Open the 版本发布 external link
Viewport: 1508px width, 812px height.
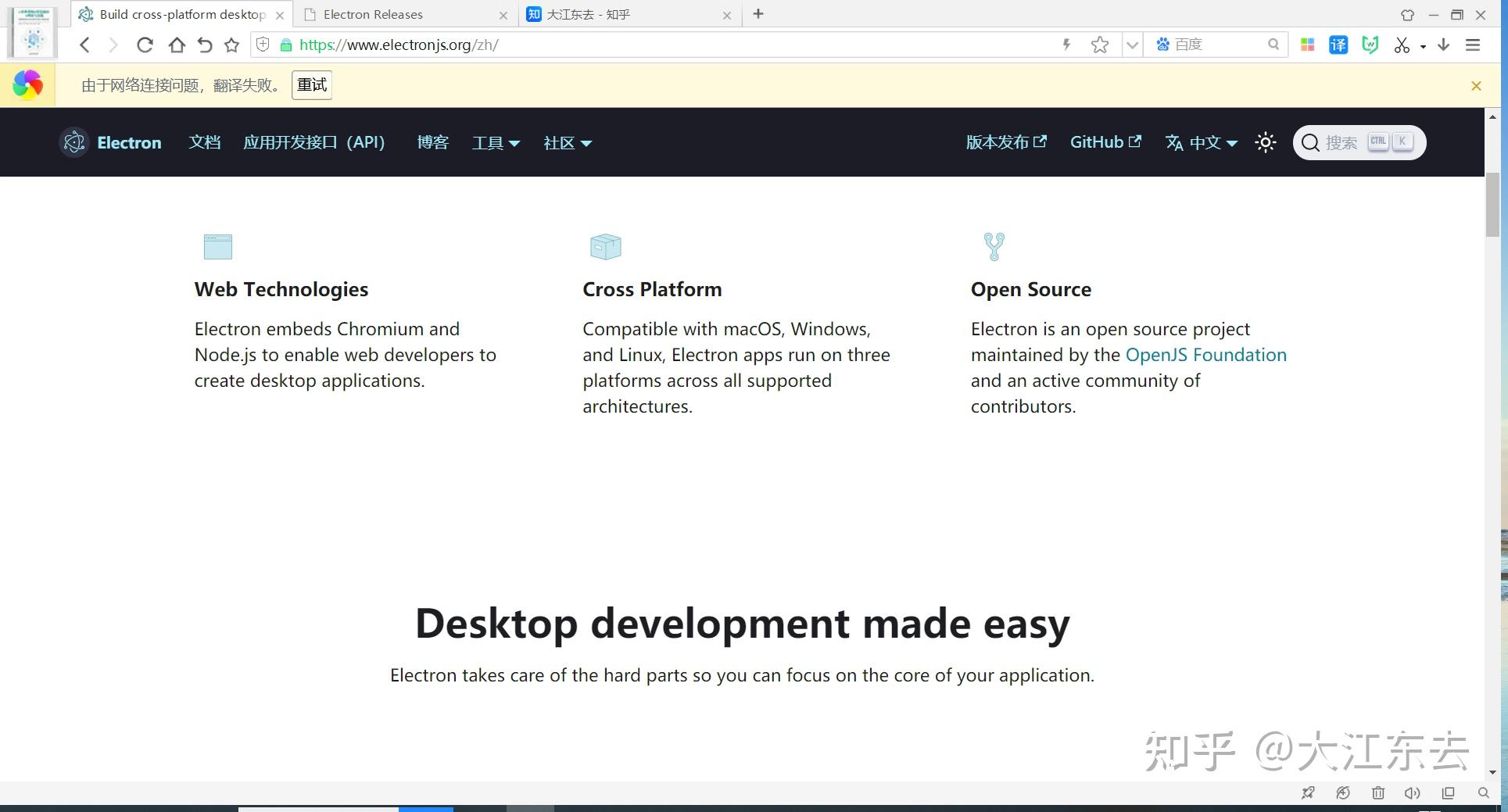(x=1006, y=142)
